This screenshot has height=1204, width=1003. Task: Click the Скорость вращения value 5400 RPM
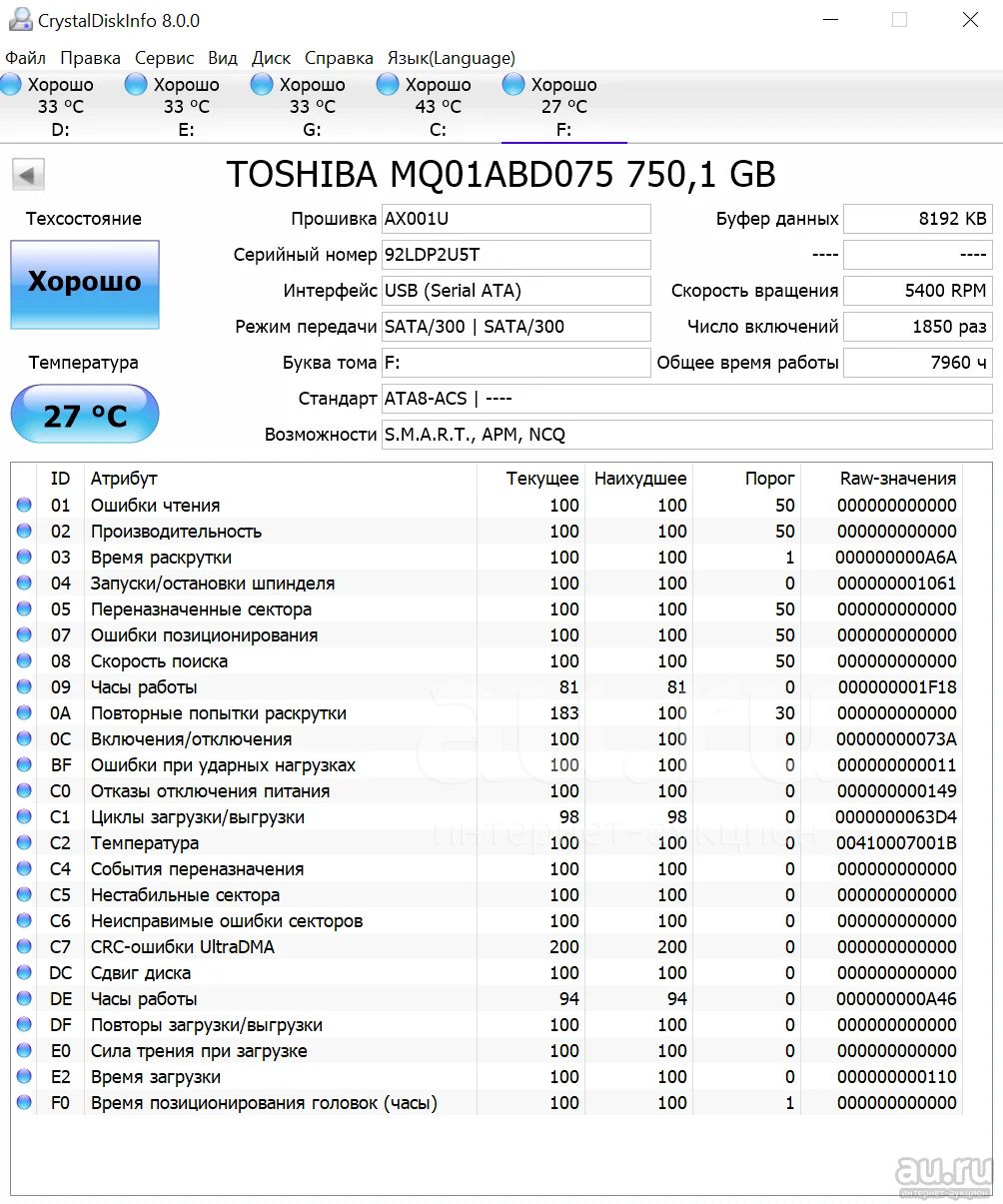pos(918,291)
